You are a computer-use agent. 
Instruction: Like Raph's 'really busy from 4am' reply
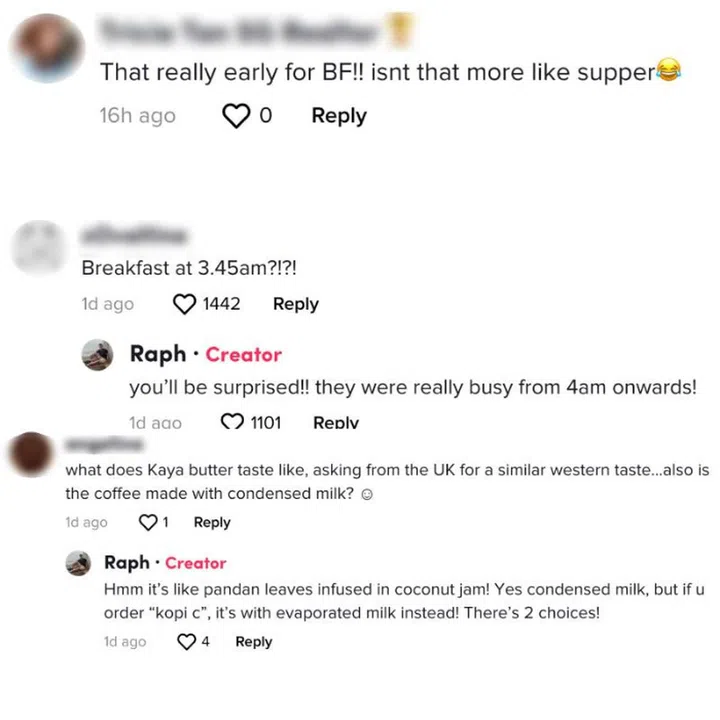pos(232,421)
